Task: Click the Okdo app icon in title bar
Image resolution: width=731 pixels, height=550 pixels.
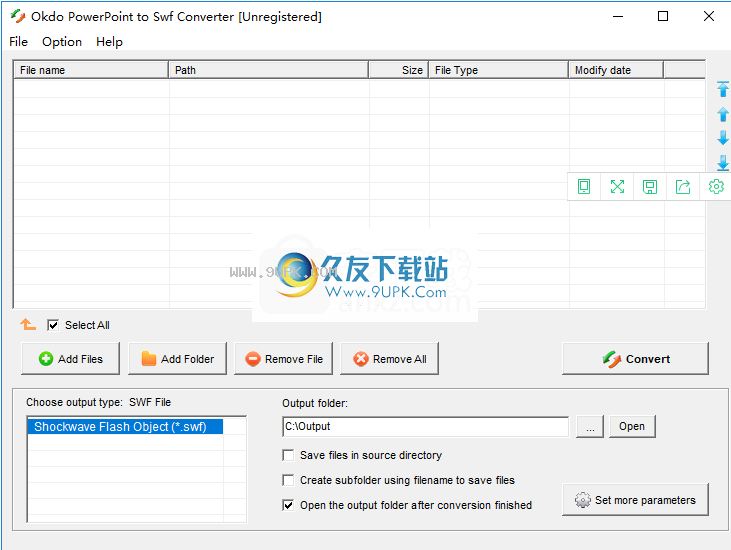Action: click(x=18, y=16)
